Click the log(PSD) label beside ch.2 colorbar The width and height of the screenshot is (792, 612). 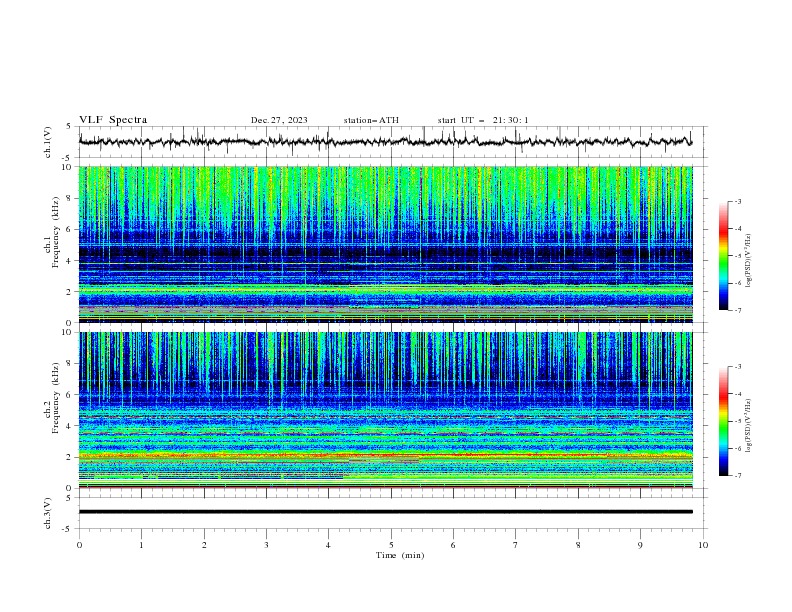coord(749,426)
